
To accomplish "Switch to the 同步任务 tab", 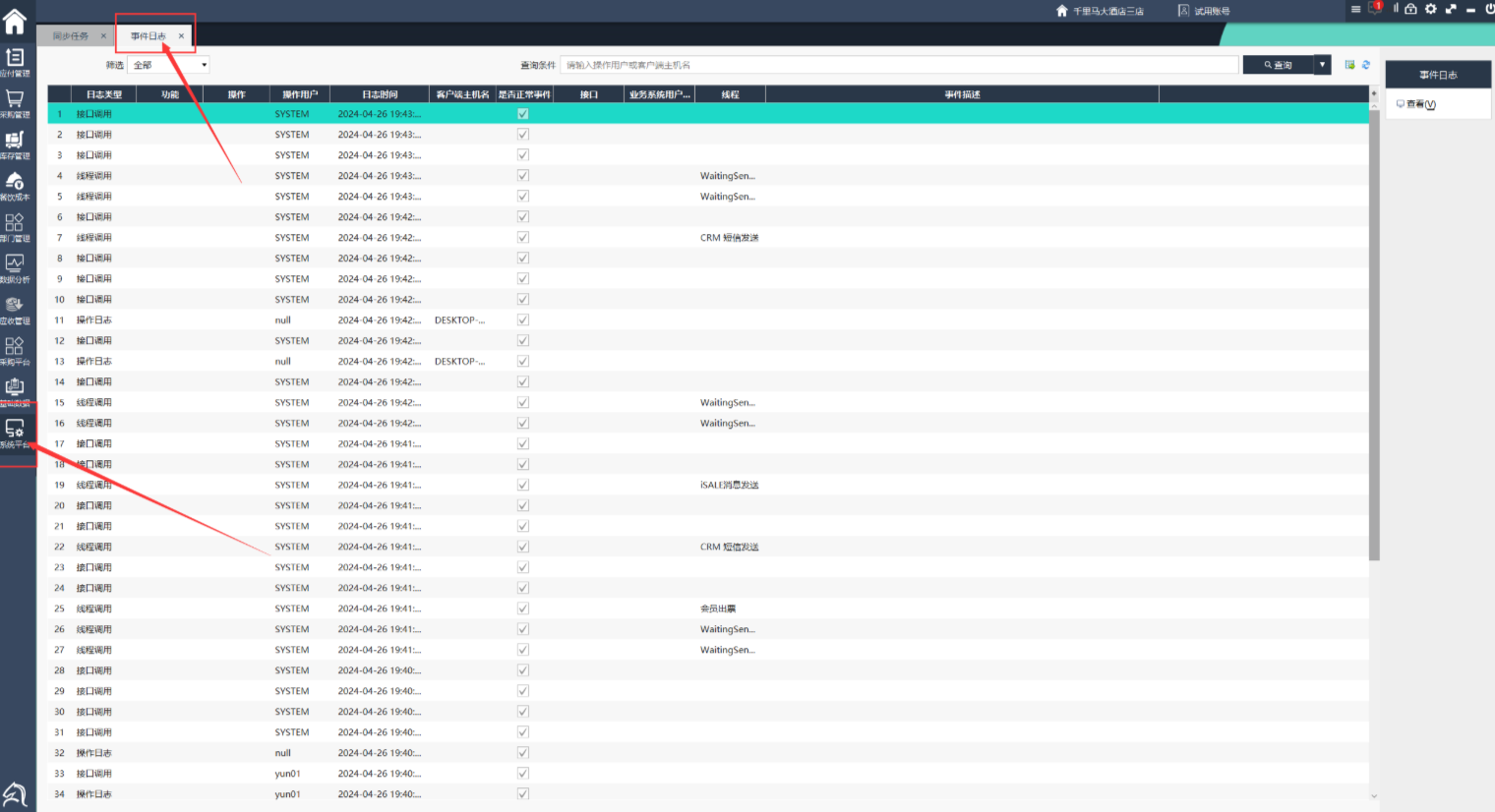I will click(x=71, y=36).
